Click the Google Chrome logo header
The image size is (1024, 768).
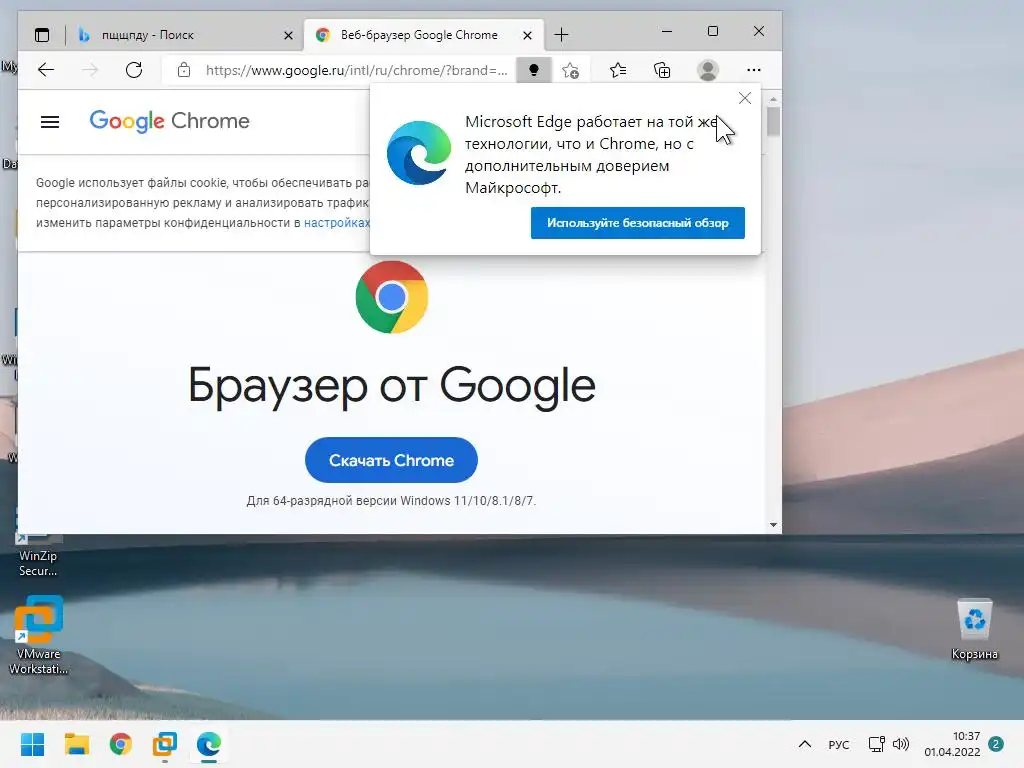(x=170, y=121)
